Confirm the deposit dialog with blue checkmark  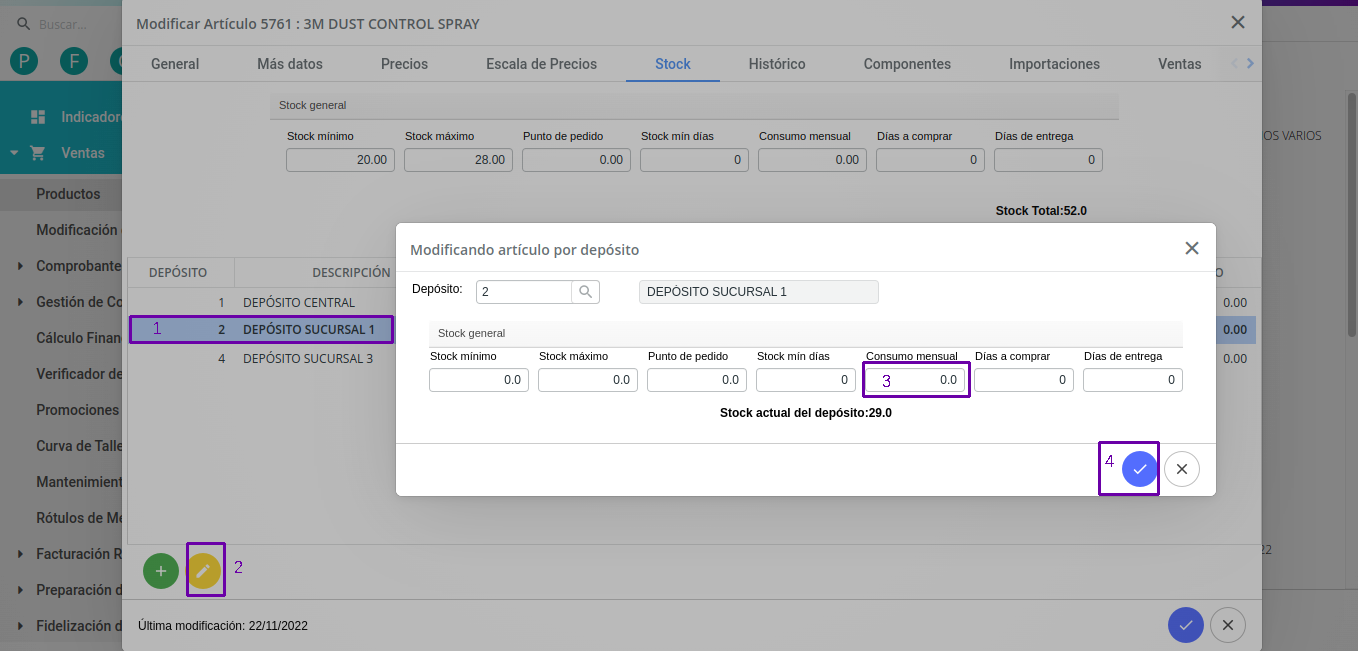pyautogui.click(x=1139, y=469)
